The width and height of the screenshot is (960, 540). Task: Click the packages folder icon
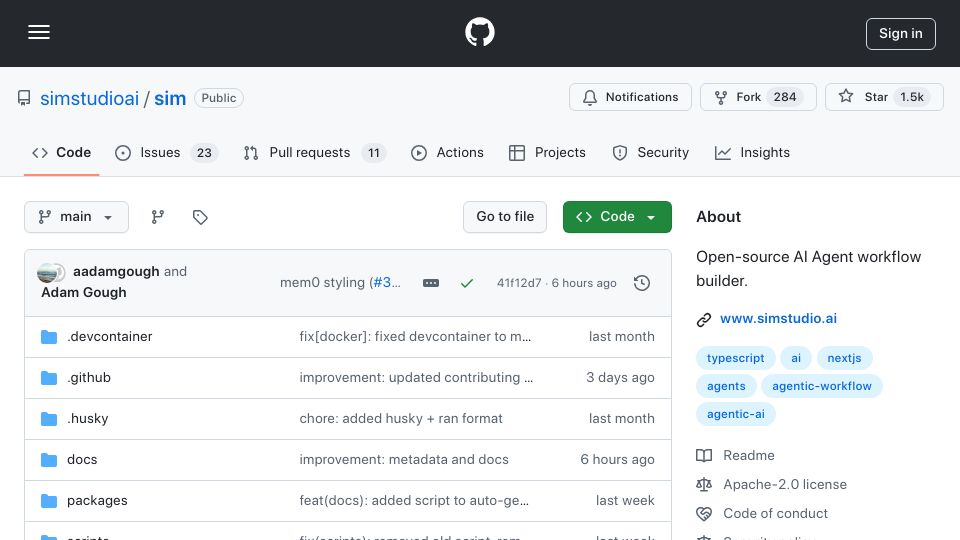49,501
